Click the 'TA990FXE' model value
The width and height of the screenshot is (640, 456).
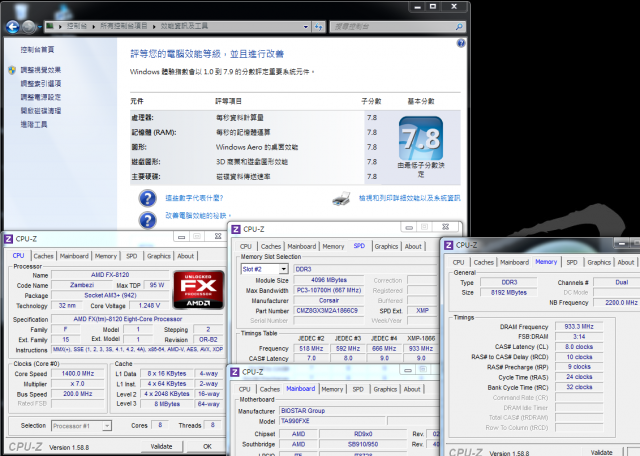pyautogui.click(x=332, y=421)
